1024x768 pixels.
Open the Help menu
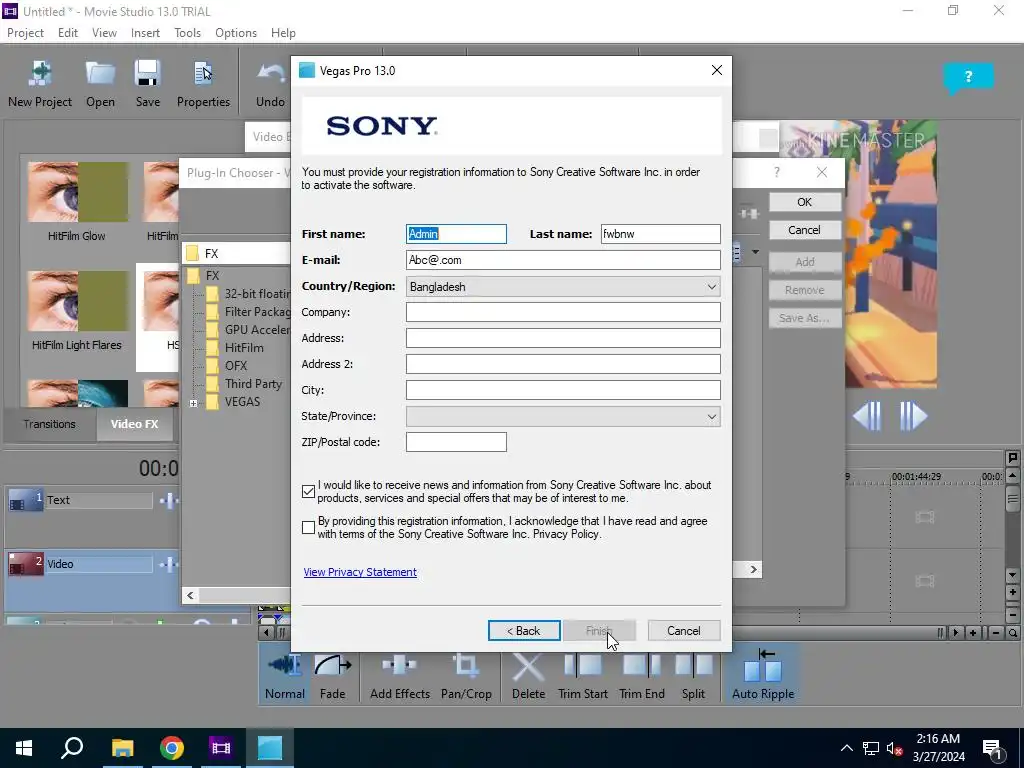click(x=283, y=33)
